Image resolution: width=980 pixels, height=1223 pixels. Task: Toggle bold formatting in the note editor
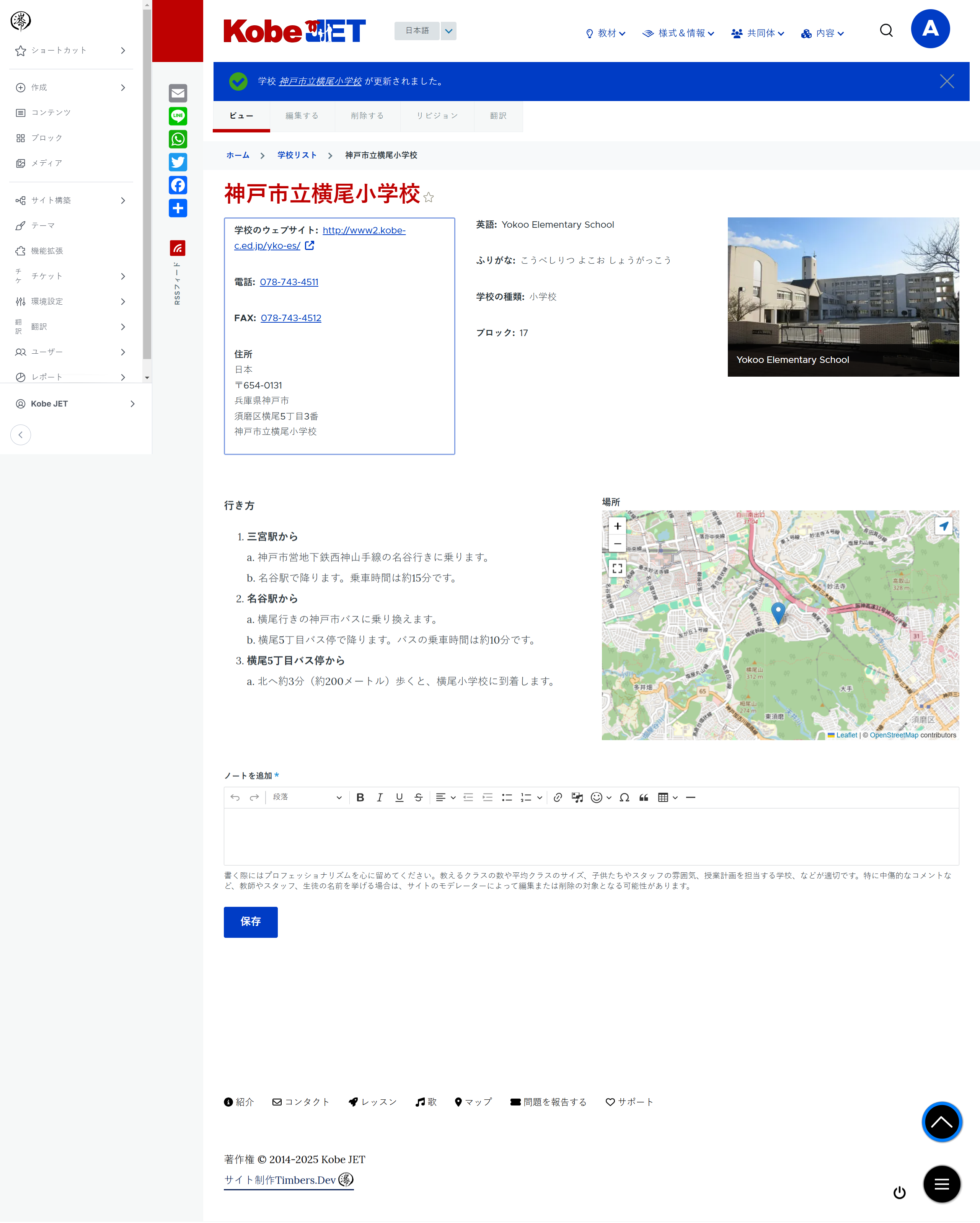pyautogui.click(x=361, y=798)
